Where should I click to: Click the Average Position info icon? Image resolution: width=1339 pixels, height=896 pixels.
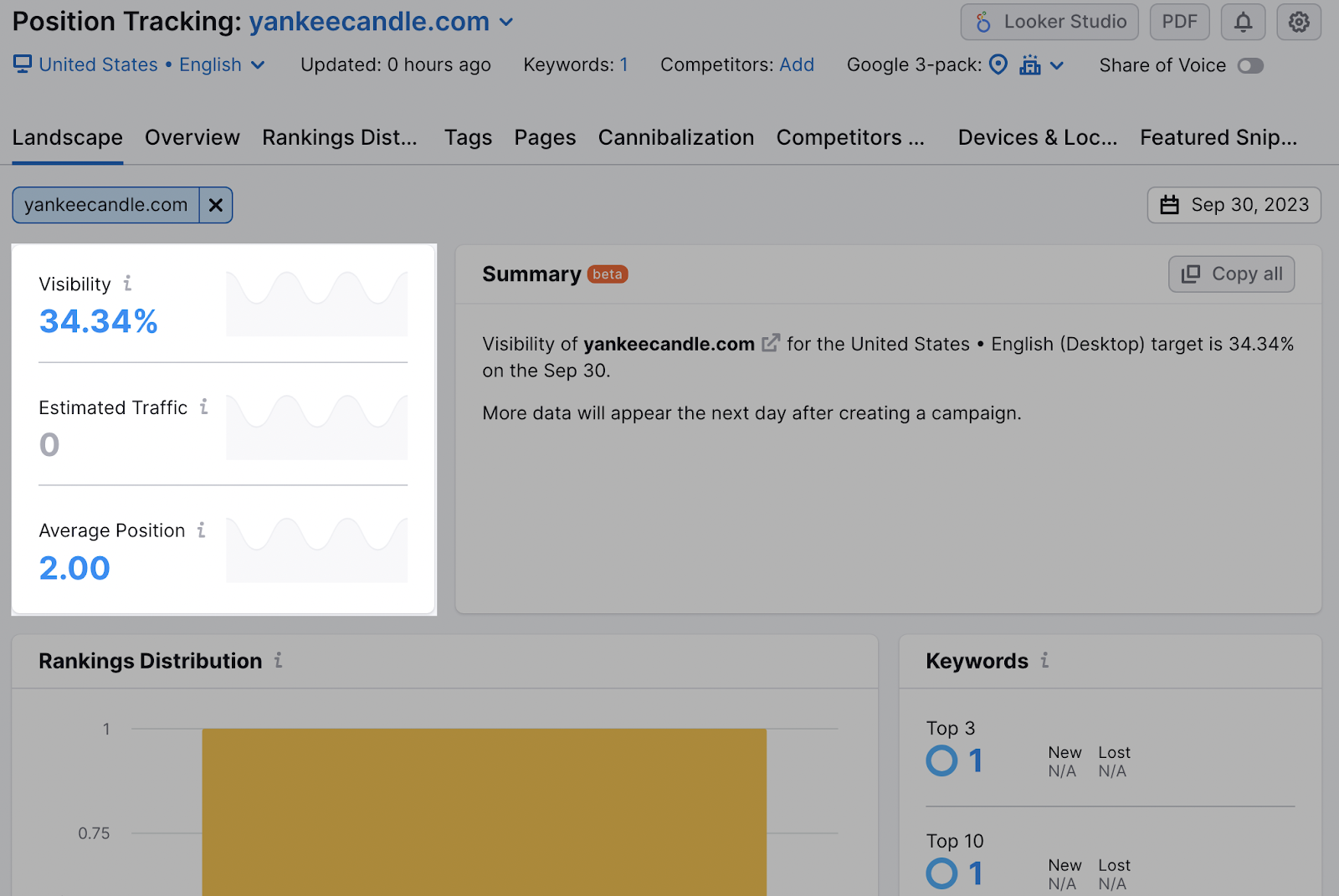(201, 530)
